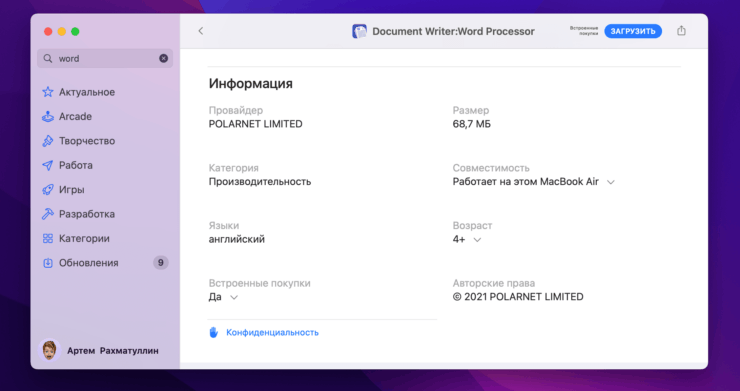The width and height of the screenshot is (740, 391).
Task: Click the language value английский
Action: click(236, 239)
